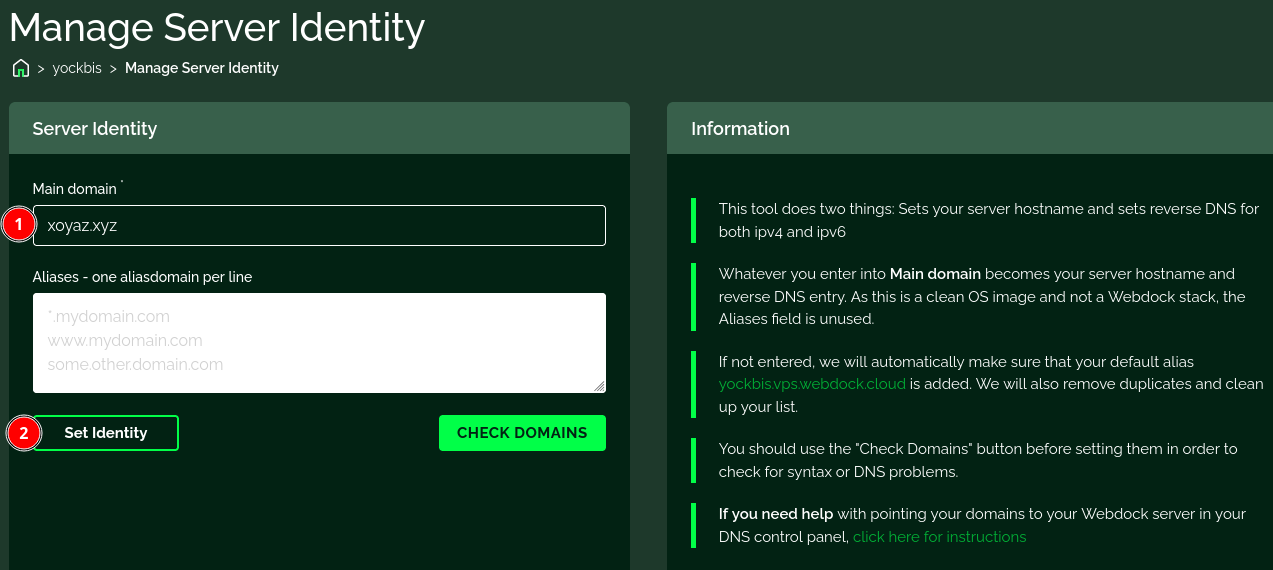Viewport: 1273px width, 570px height.
Task: Click the Server Identity panel header
Action: coord(95,128)
